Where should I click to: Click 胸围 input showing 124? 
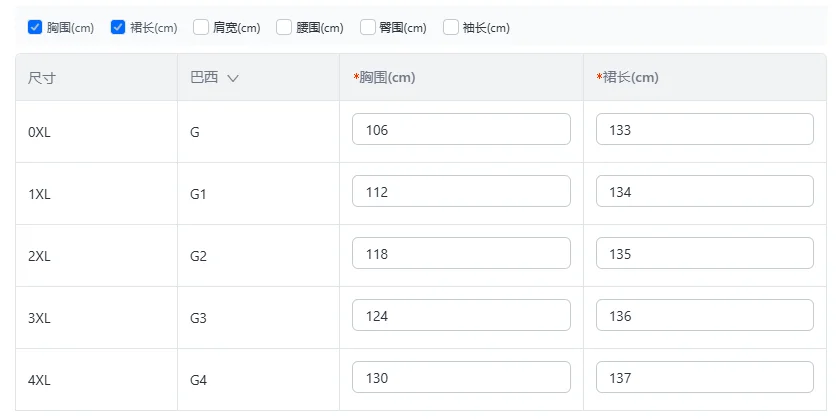click(x=461, y=316)
